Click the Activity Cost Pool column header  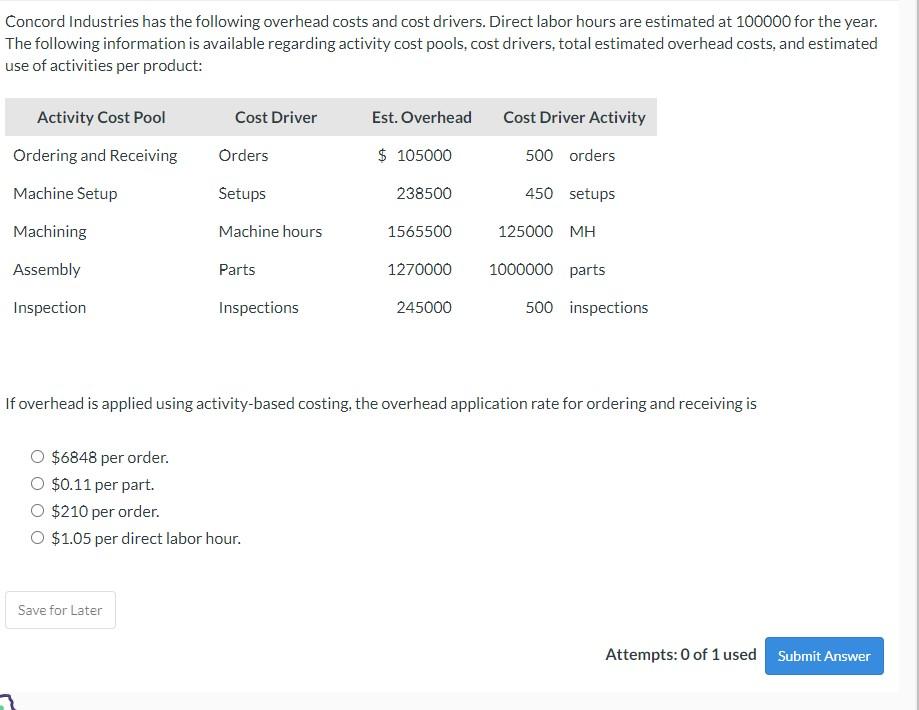[101, 117]
